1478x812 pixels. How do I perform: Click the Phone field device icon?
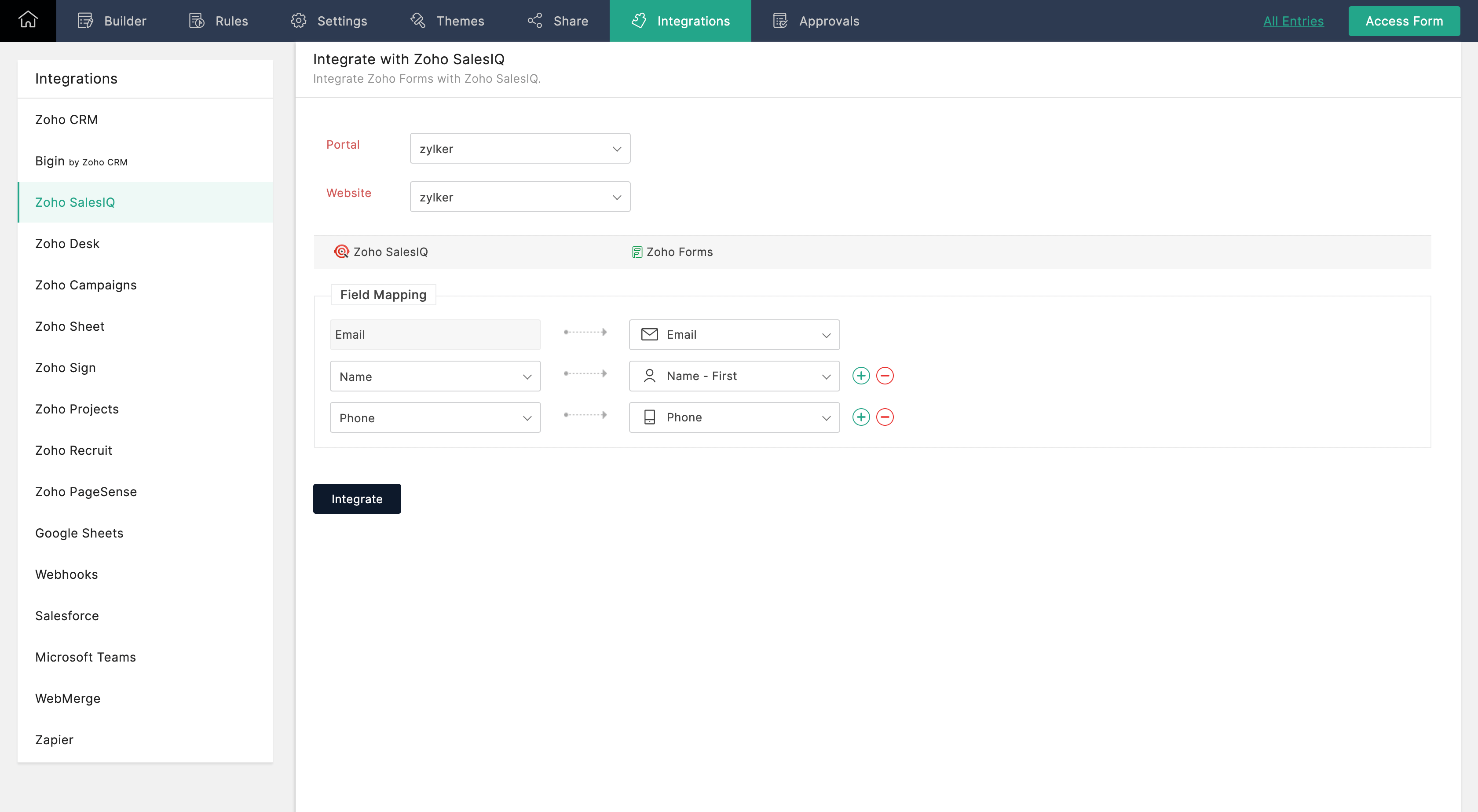pos(649,417)
